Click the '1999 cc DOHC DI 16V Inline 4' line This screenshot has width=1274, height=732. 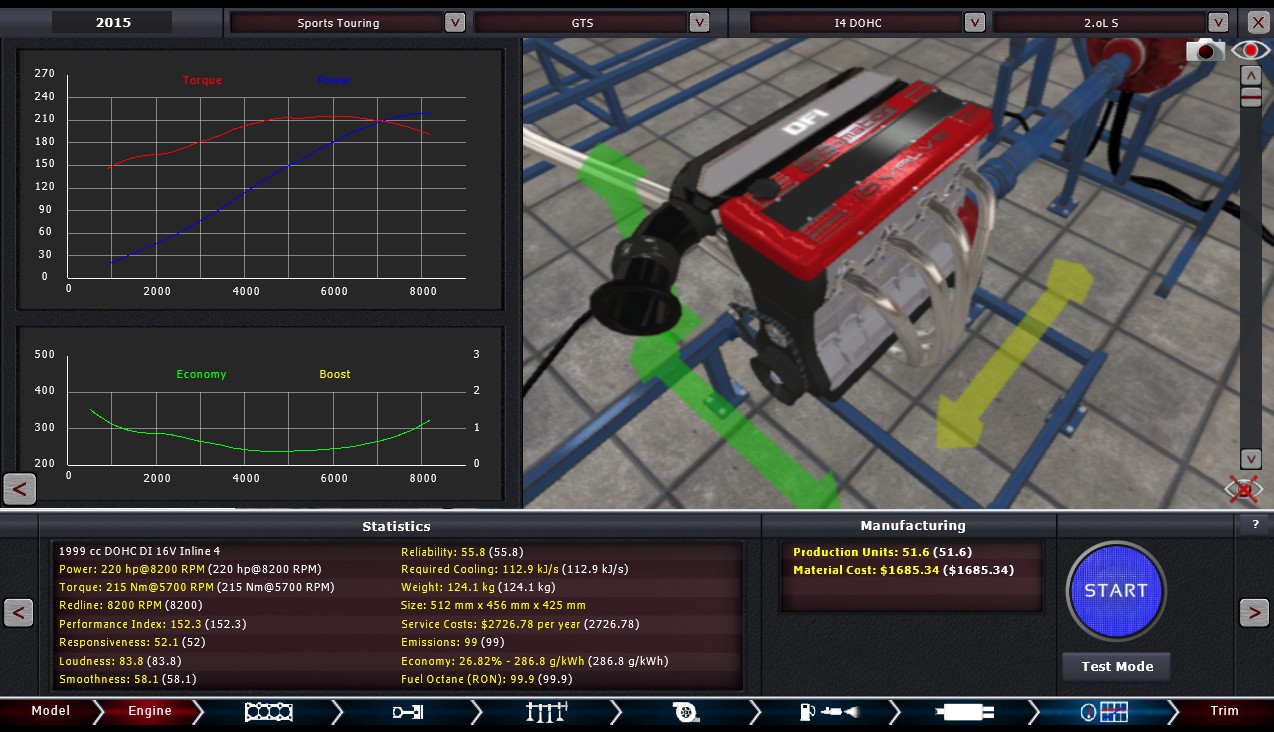click(139, 552)
